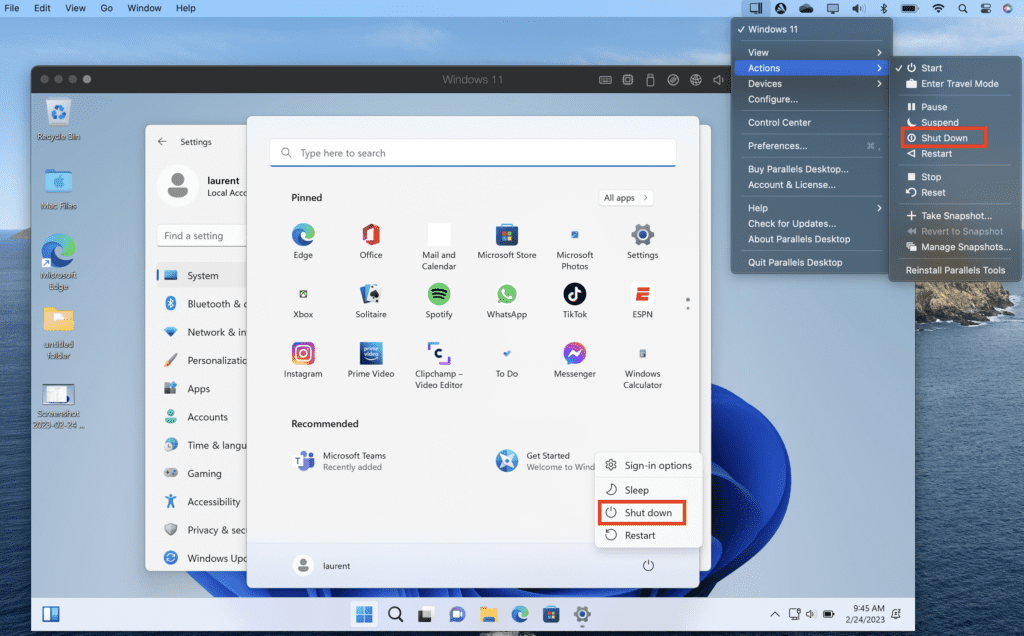Click Type here to search field
Image resolution: width=1024 pixels, height=636 pixels.
473,153
